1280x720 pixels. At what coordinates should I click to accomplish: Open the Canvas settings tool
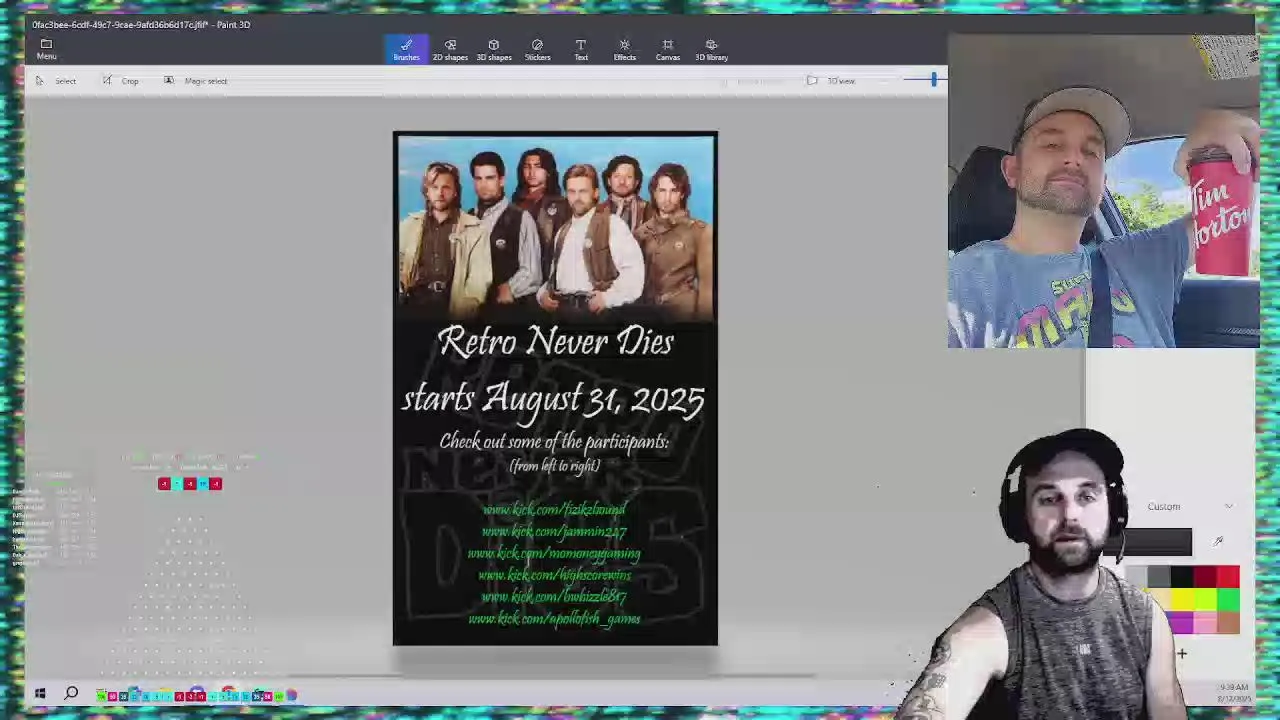click(x=668, y=49)
